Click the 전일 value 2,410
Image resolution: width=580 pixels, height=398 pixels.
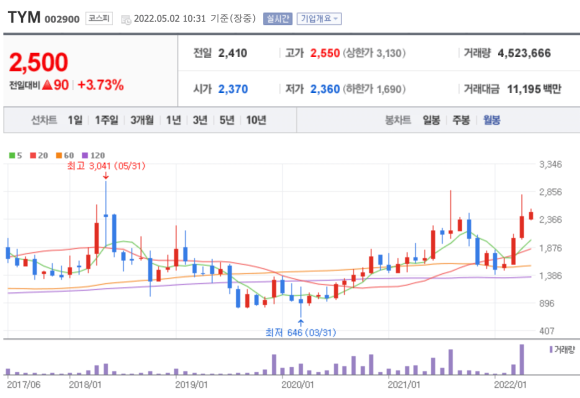[233, 53]
